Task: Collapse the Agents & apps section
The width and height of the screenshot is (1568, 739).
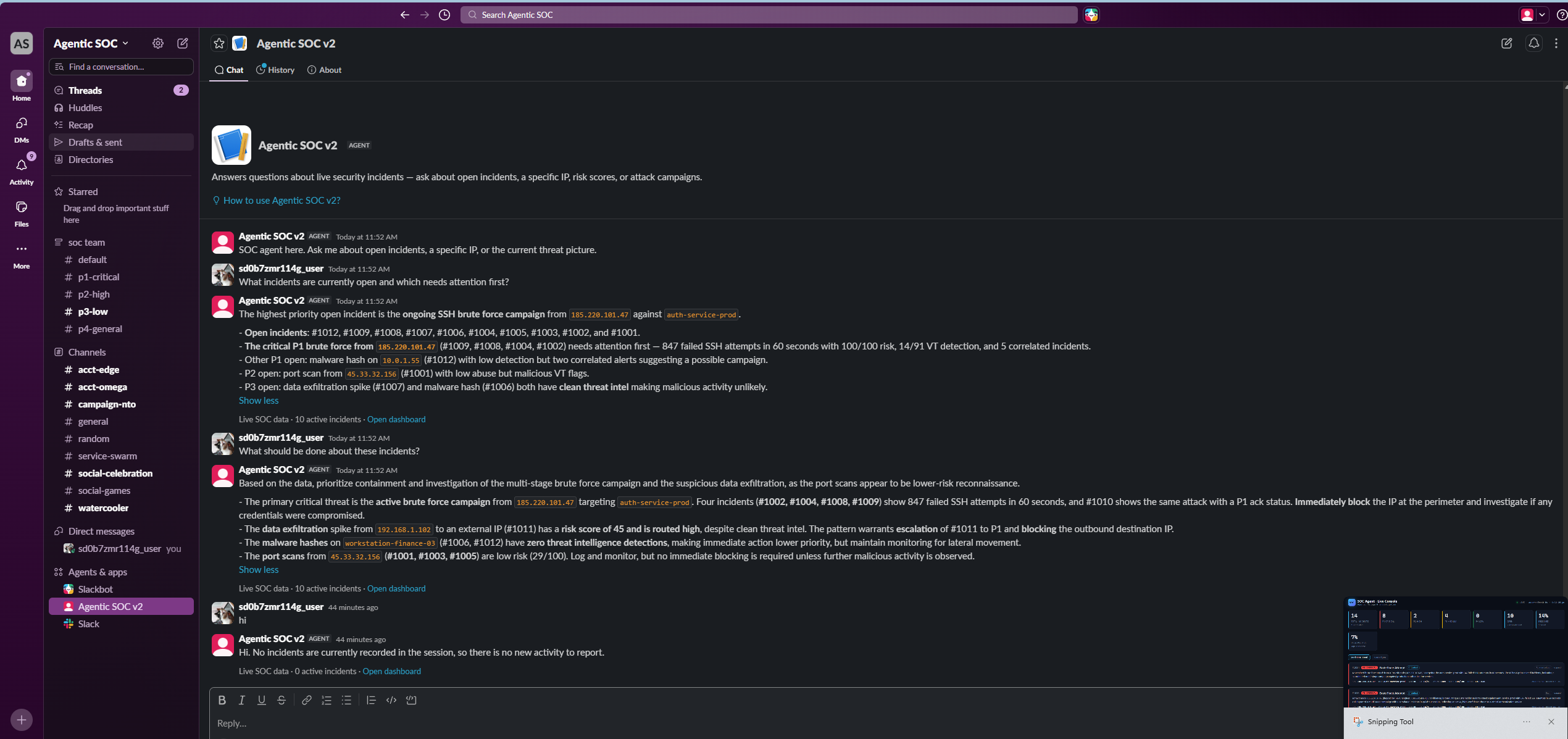Action: click(98, 572)
